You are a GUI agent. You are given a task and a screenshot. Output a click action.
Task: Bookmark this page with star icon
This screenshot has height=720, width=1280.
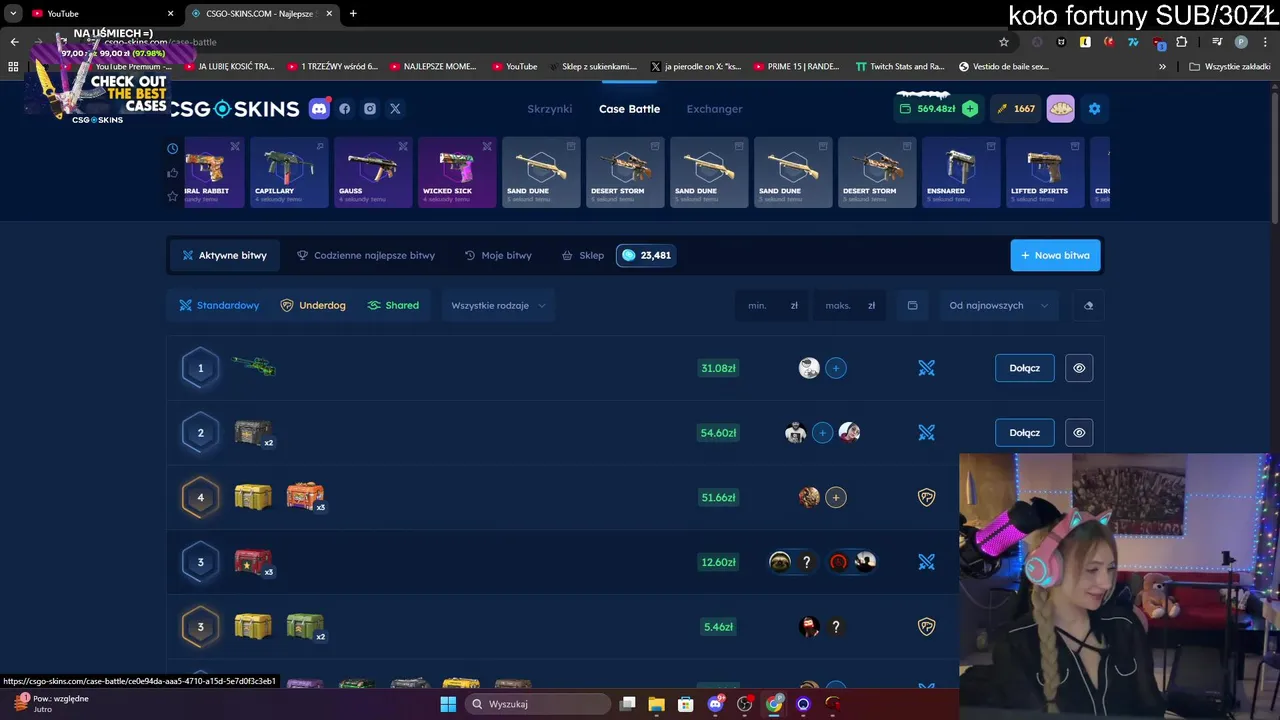1004,42
